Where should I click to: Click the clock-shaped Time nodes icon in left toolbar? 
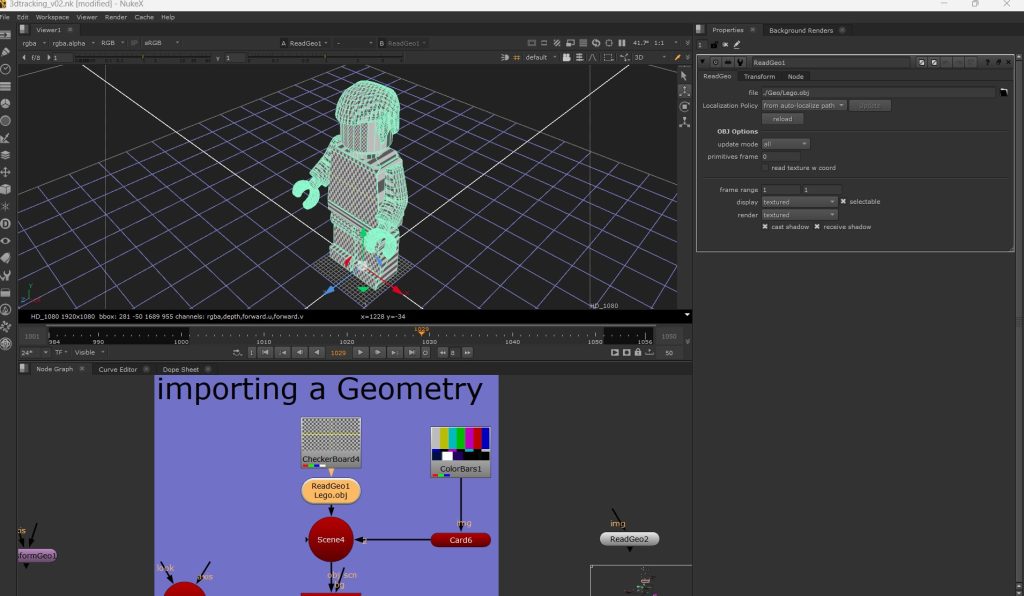pyautogui.click(x=6, y=69)
